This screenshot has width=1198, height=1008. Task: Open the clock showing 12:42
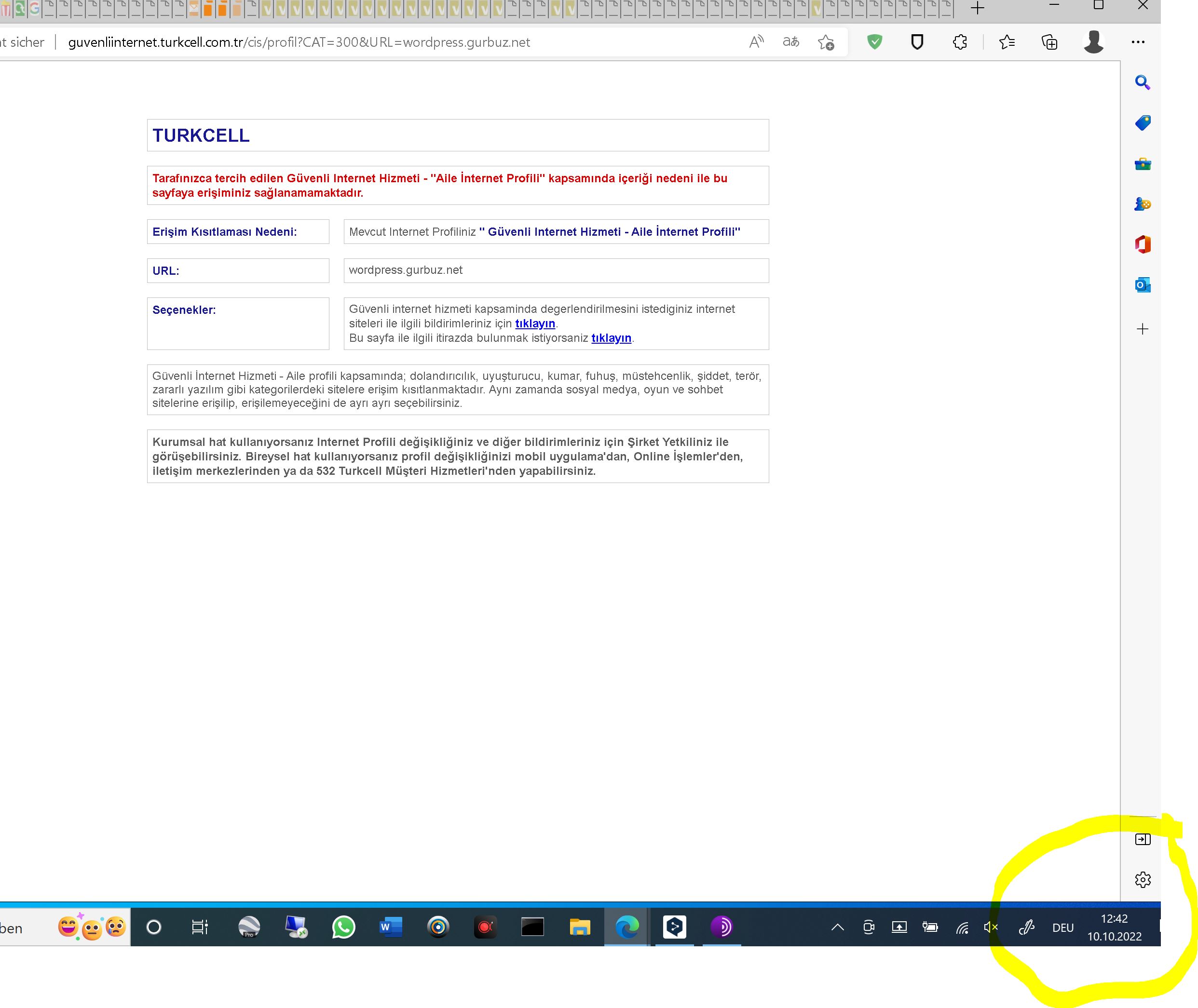click(x=1114, y=927)
